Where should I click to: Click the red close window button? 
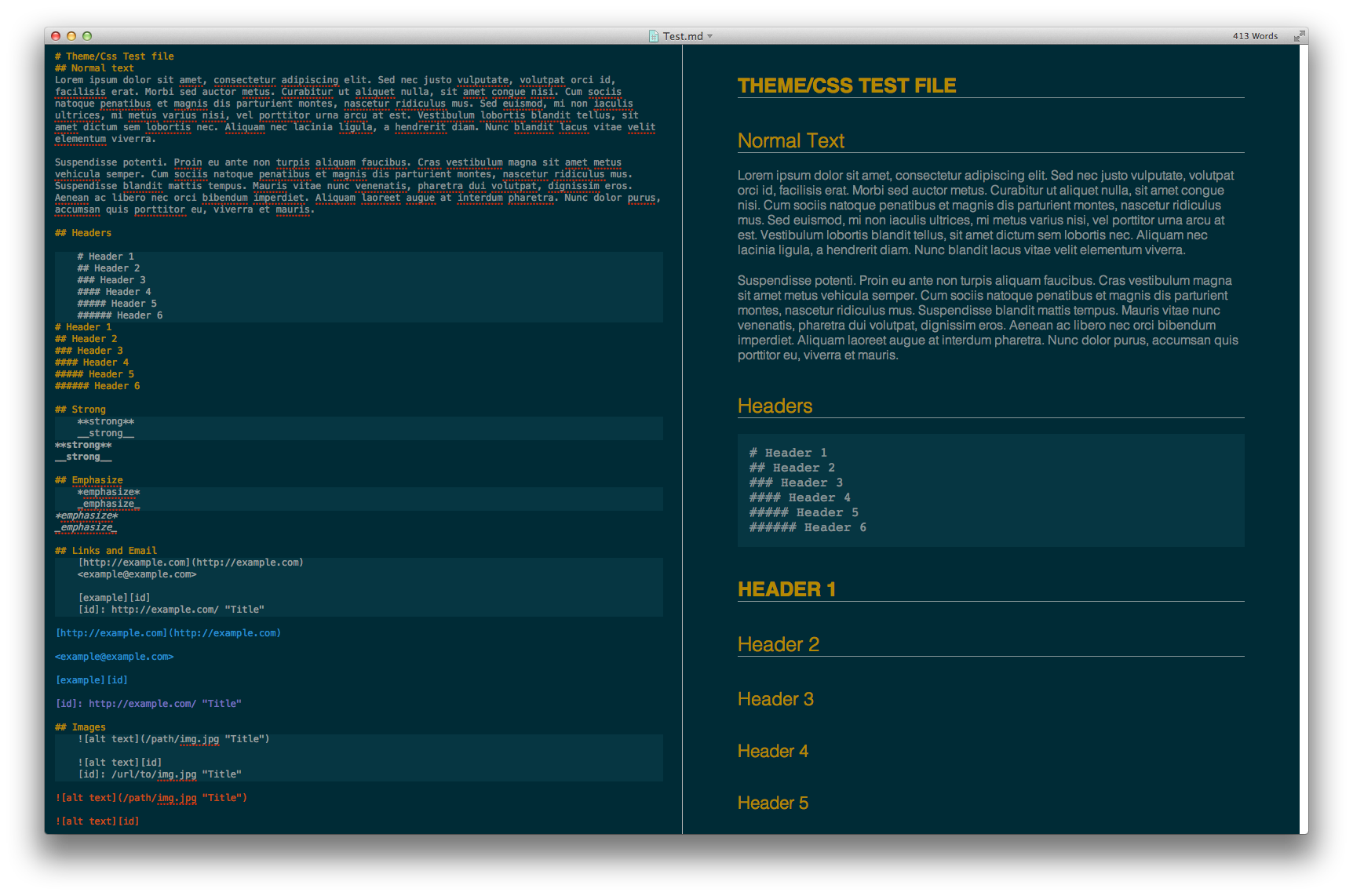point(56,36)
